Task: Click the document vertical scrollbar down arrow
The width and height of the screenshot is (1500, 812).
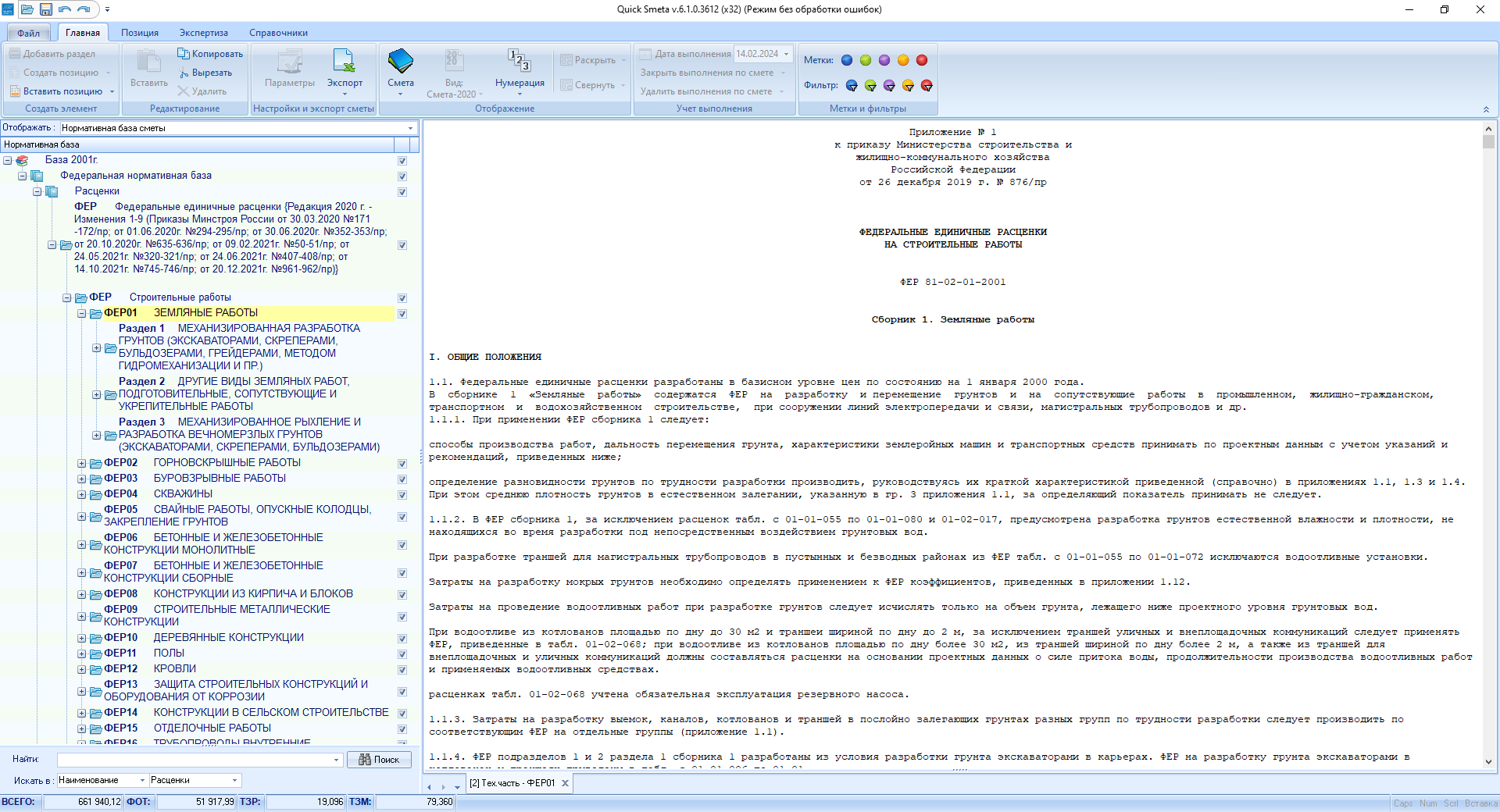Action: pyautogui.click(x=1488, y=762)
